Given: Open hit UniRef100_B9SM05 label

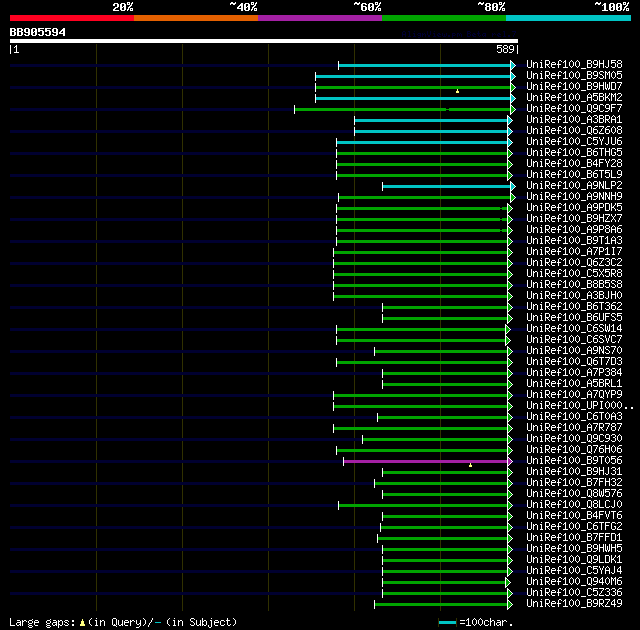Looking at the screenshot, I should [574, 75].
